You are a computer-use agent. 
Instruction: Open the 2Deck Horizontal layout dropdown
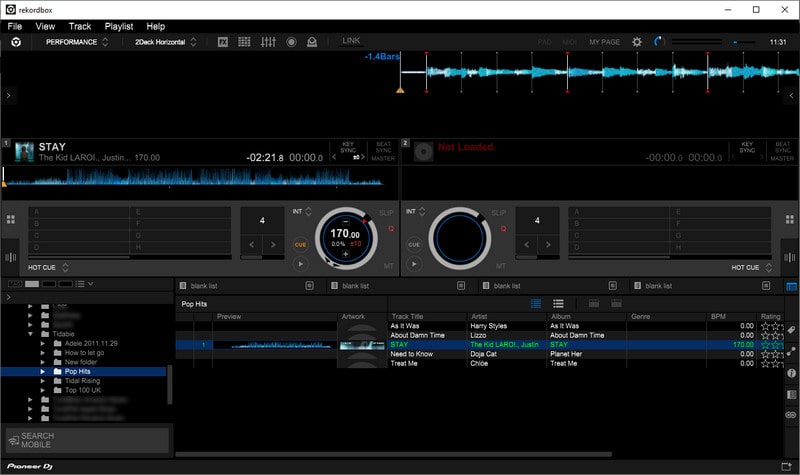(x=165, y=42)
